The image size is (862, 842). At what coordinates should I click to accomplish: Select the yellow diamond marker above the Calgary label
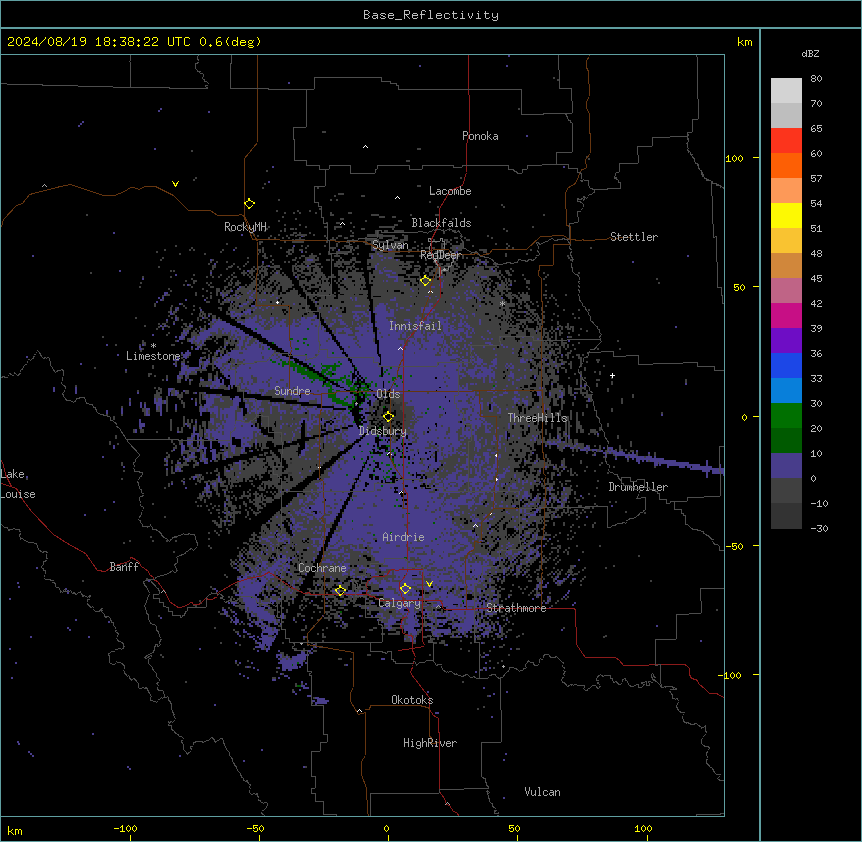coord(405,589)
